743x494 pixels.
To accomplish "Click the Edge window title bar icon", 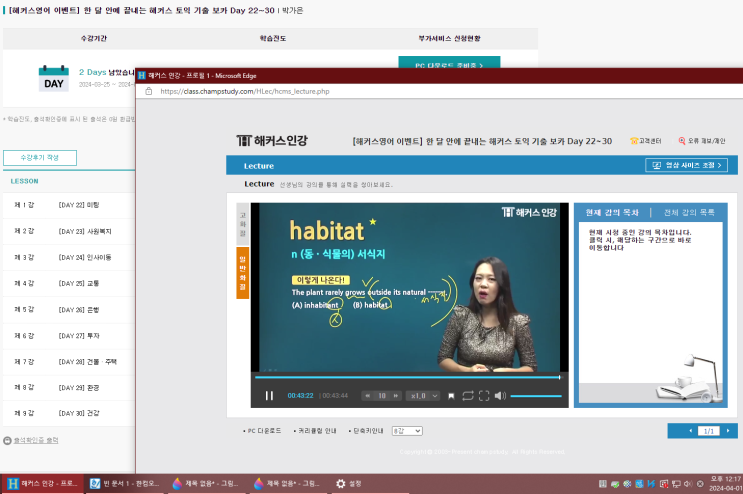I will coord(142,75).
